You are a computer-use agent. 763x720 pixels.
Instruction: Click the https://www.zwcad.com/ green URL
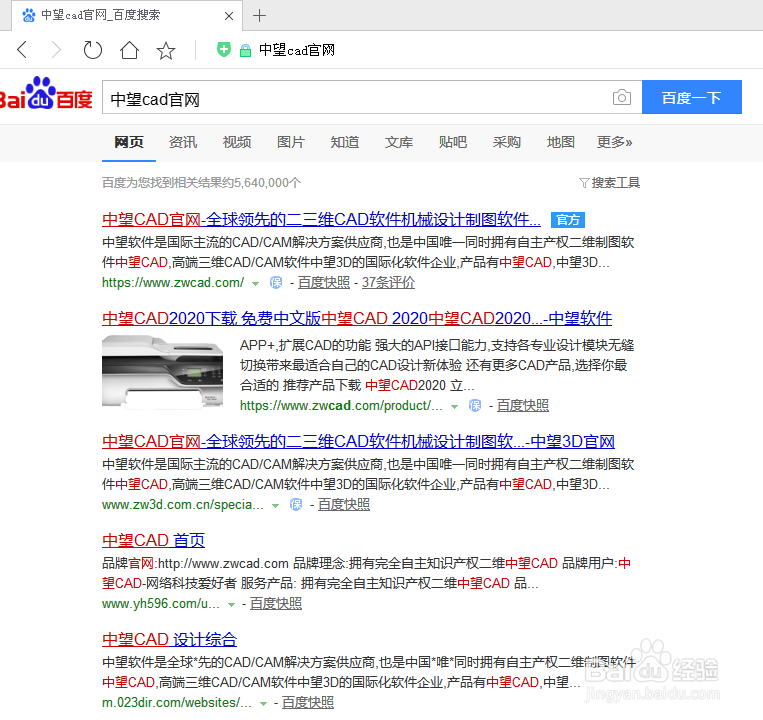coord(173,283)
